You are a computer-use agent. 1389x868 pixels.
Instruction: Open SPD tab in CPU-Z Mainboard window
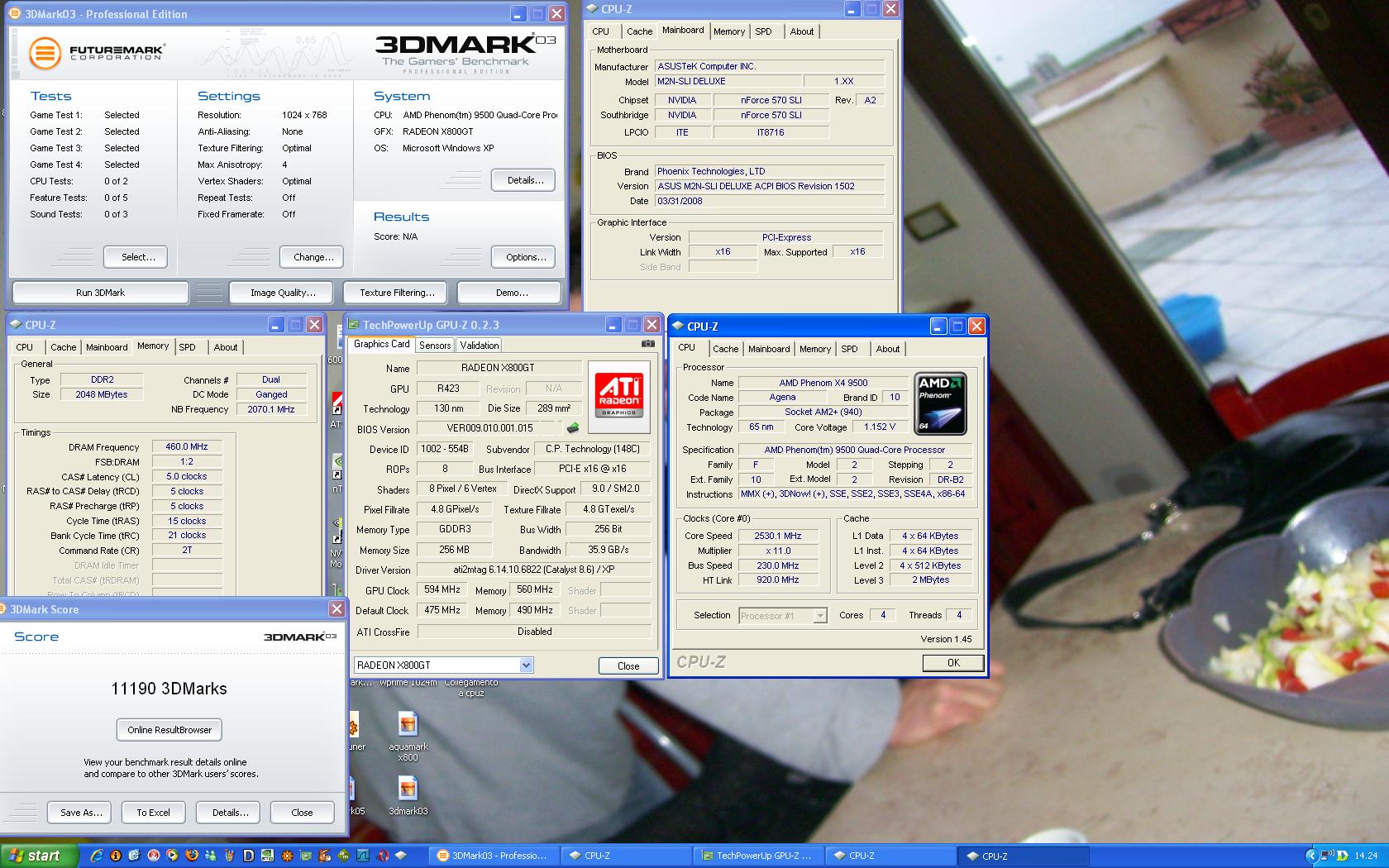764,31
